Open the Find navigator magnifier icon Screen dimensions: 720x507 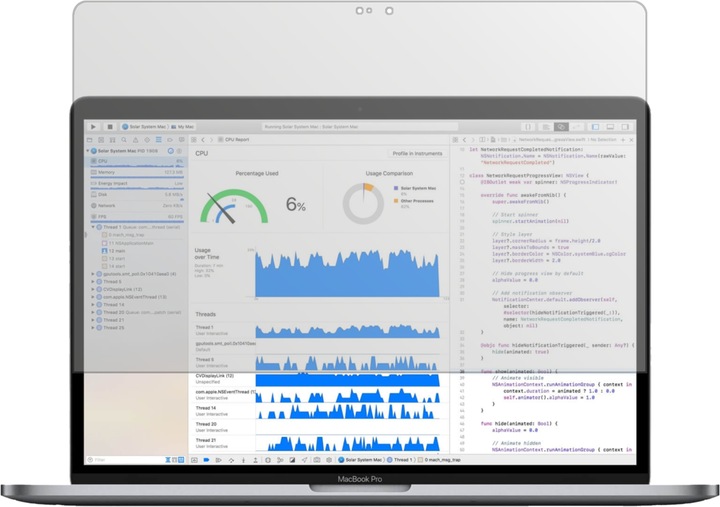point(124,140)
